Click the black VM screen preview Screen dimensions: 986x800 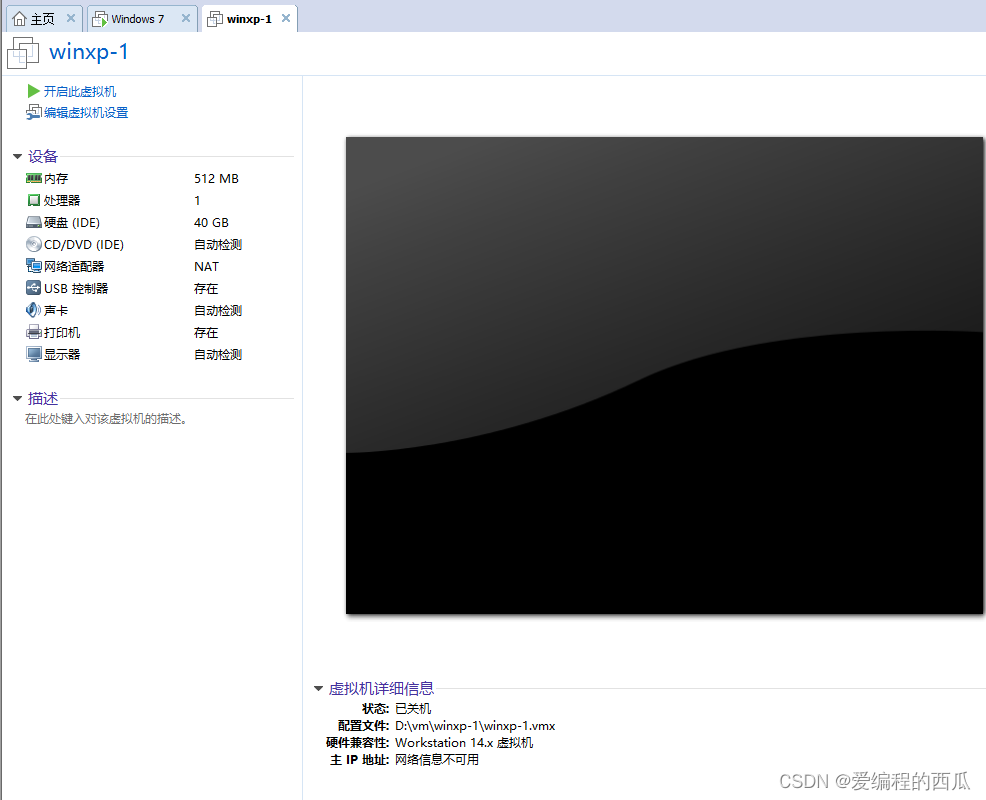(x=664, y=375)
